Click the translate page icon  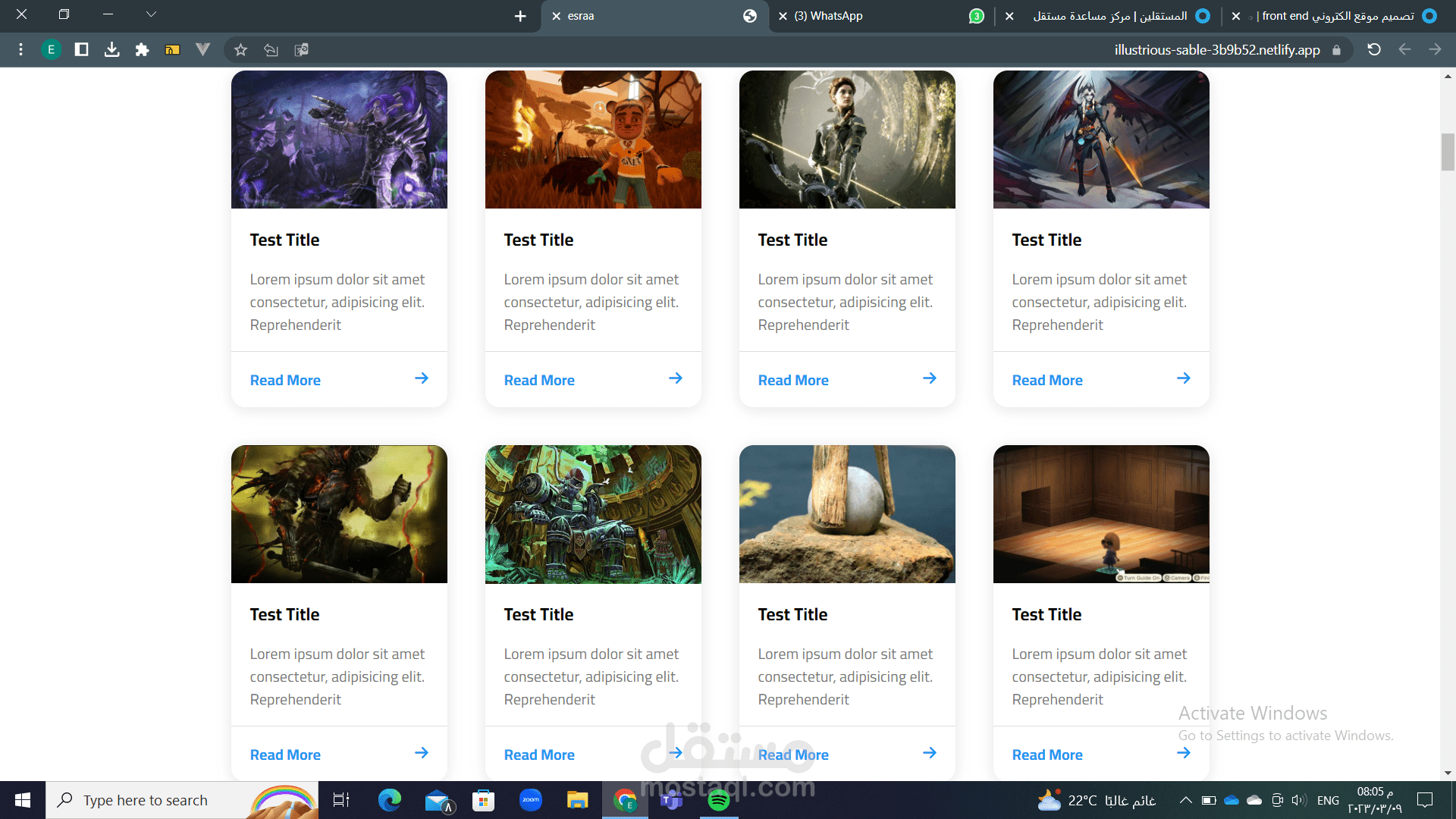pyautogui.click(x=301, y=50)
